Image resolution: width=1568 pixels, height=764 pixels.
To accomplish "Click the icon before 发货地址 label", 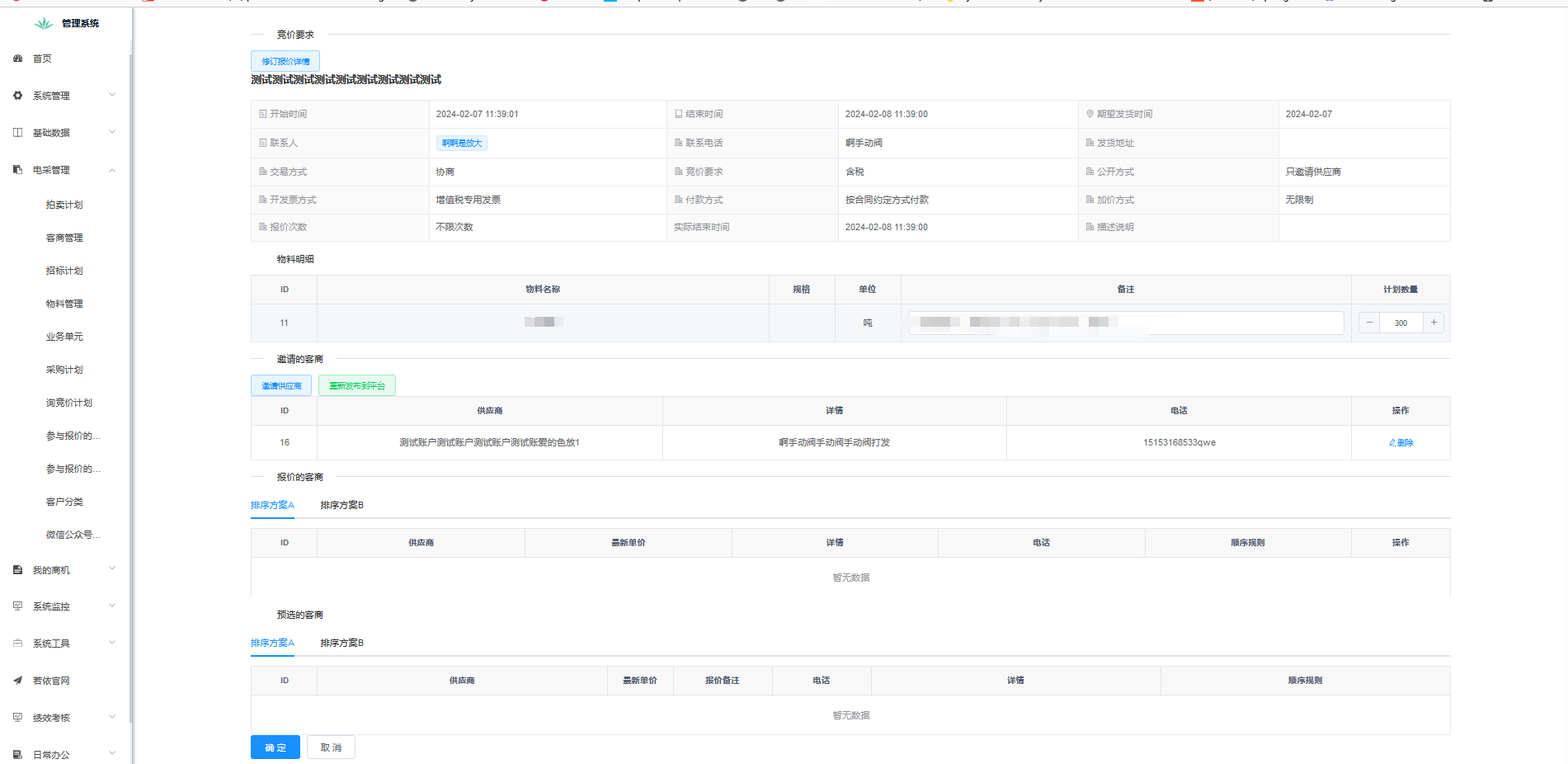I will click(1090, 143).
